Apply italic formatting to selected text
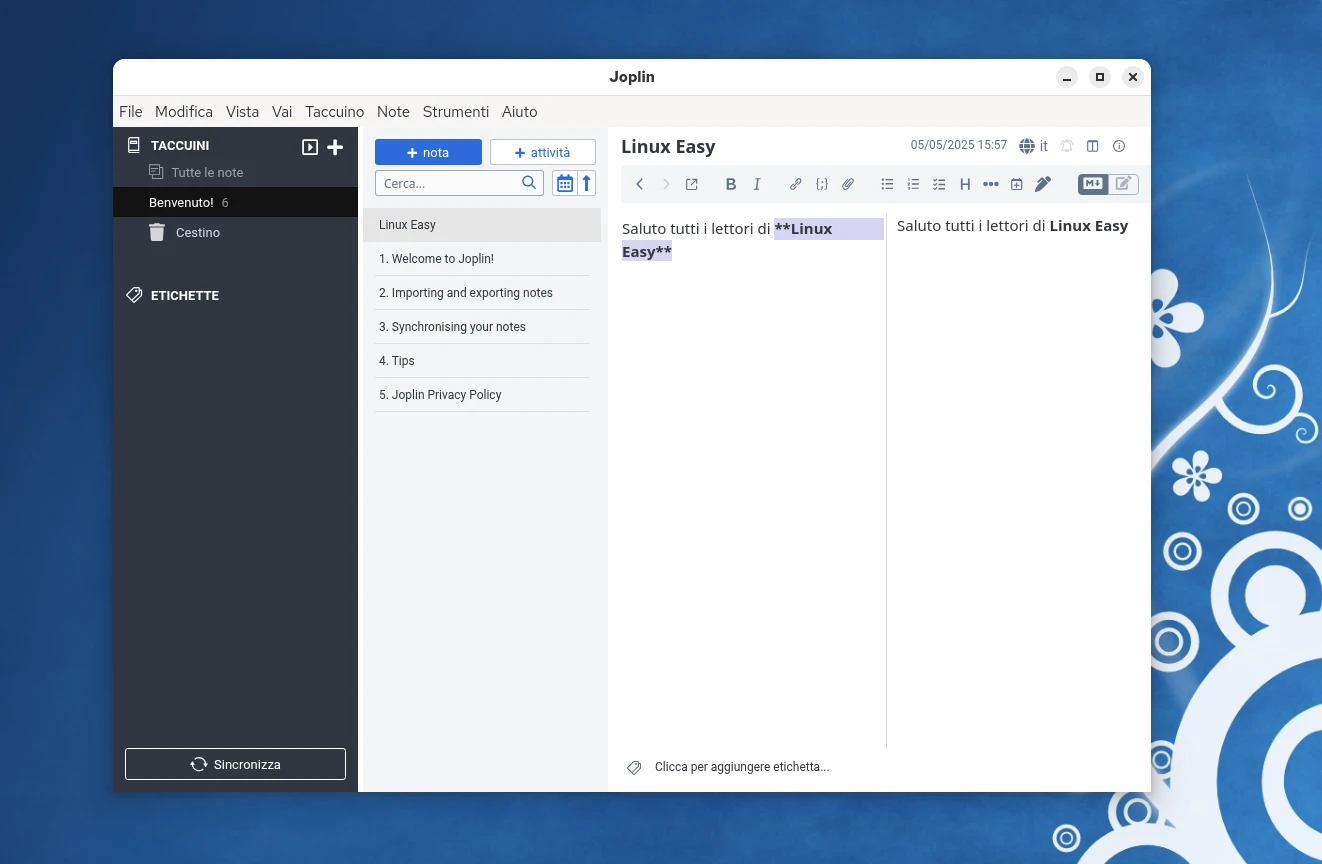The image size is (1322, 864). pos(757,184)
